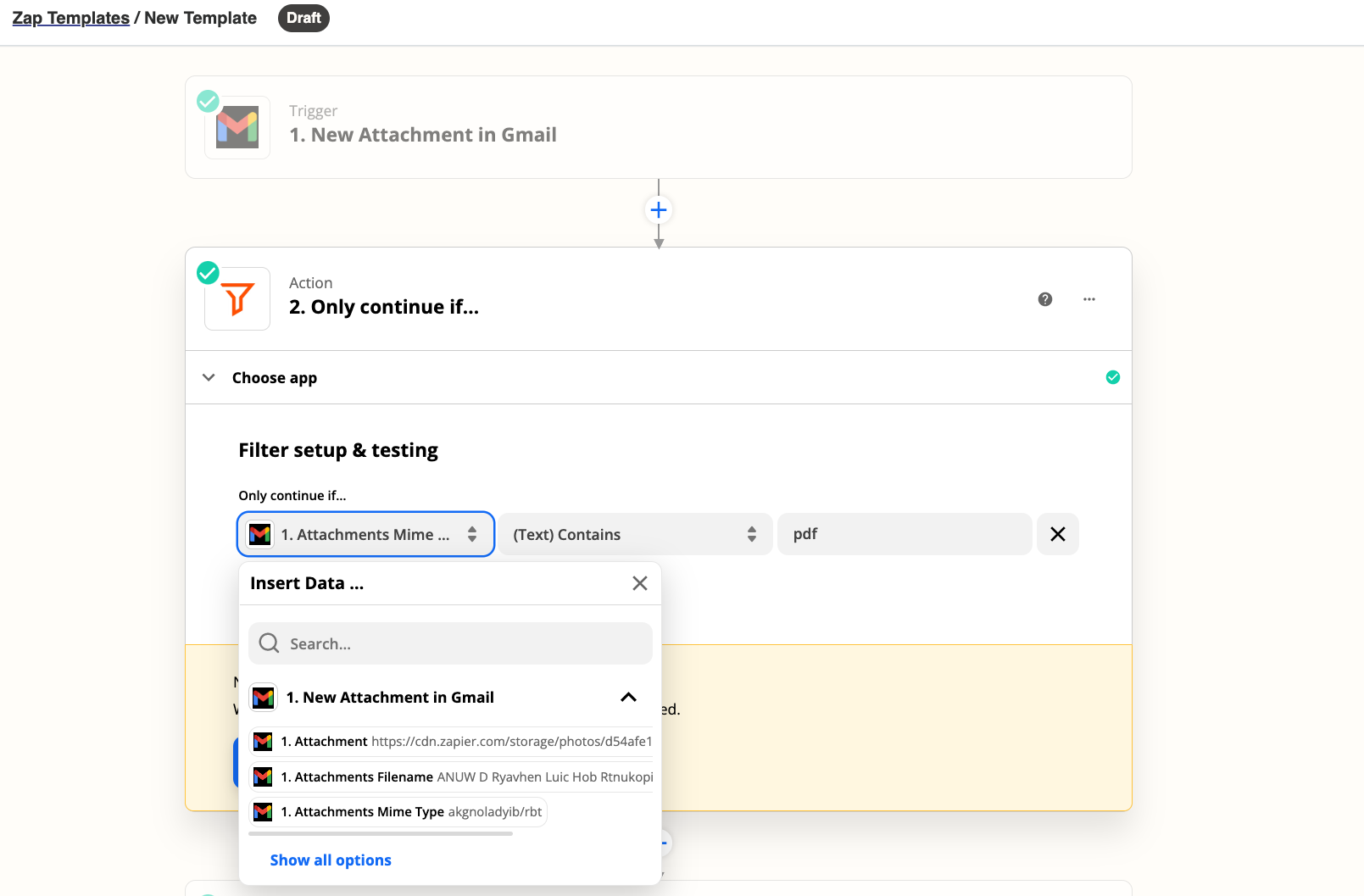Click the Gmail icon in the Attachments Filename row
This screenshot has height=896, width=1364.
pyautogui.click(x=263, y=776)
